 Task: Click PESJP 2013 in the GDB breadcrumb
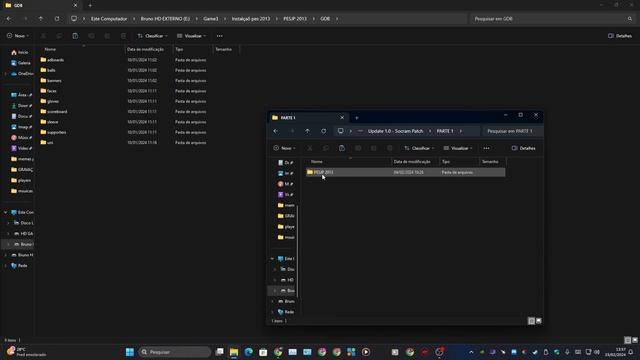[295, 19]
